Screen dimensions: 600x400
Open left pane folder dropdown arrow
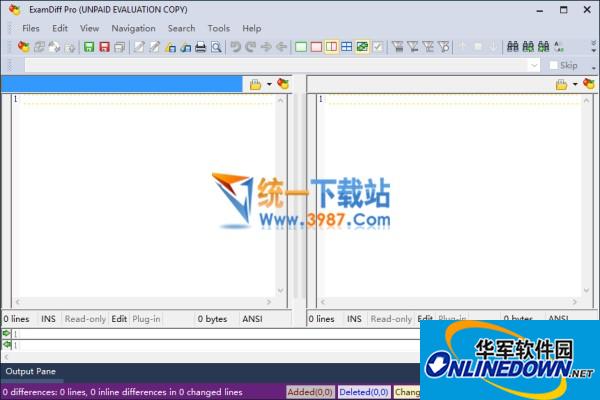pyautogui.click(x=269, y=85)
